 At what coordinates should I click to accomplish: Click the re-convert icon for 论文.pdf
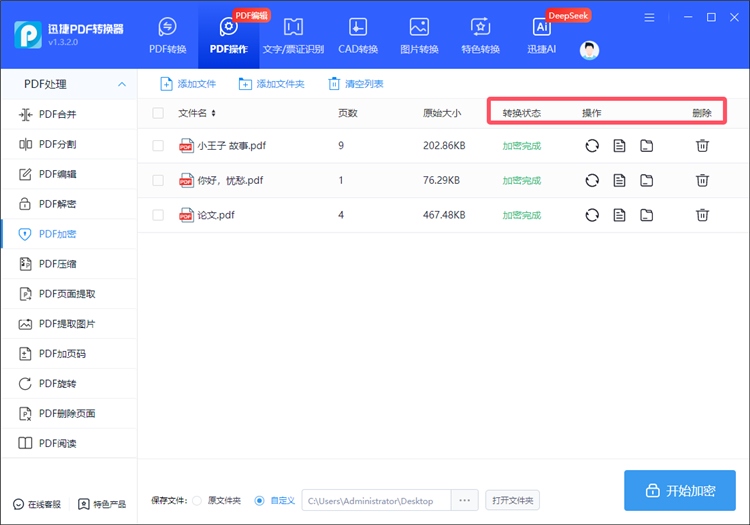pyautogui.click(x=592, y=215)
